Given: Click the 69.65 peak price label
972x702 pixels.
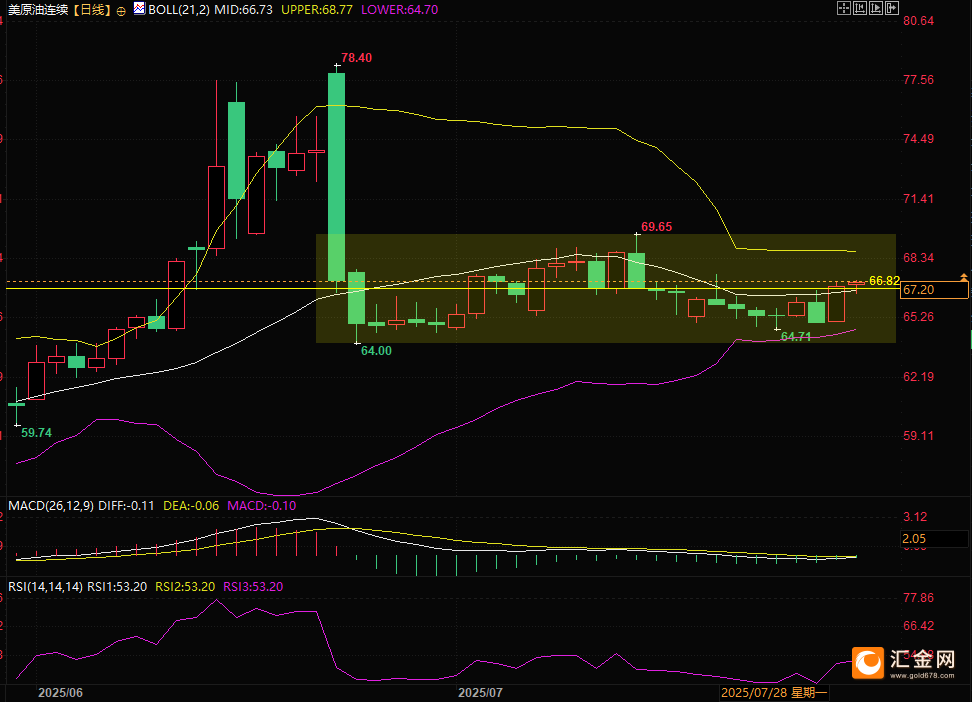Looking at the screenshot, I should click(656, 227).
